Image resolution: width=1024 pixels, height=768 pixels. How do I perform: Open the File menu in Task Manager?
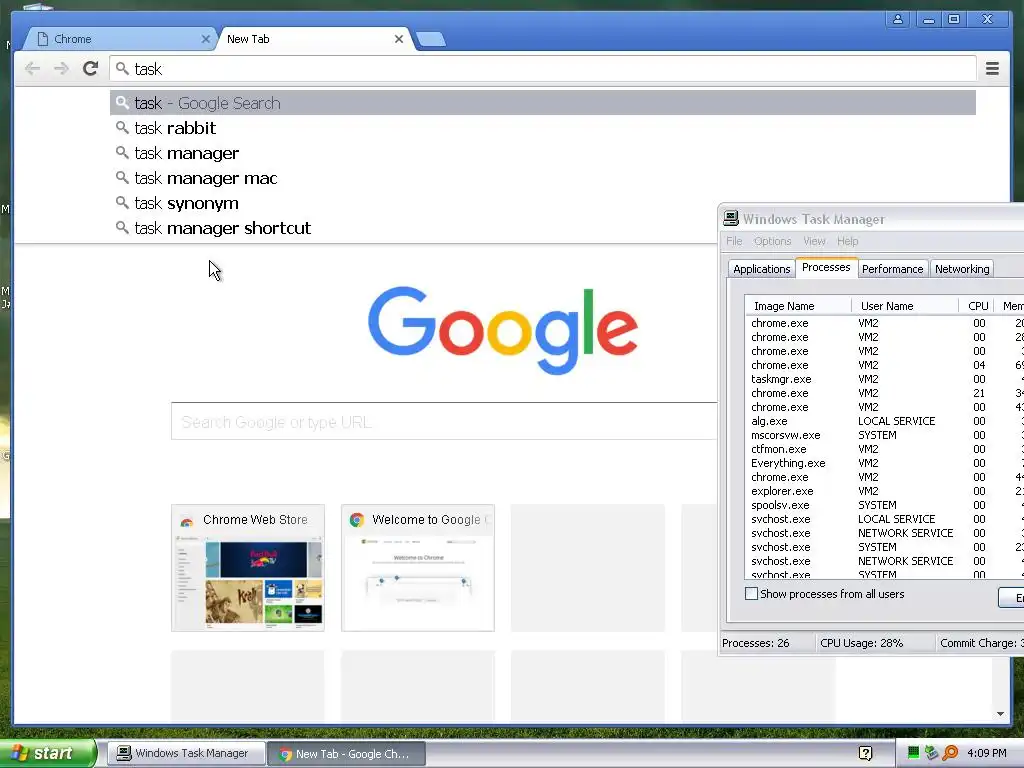click(x=734, y=241)
